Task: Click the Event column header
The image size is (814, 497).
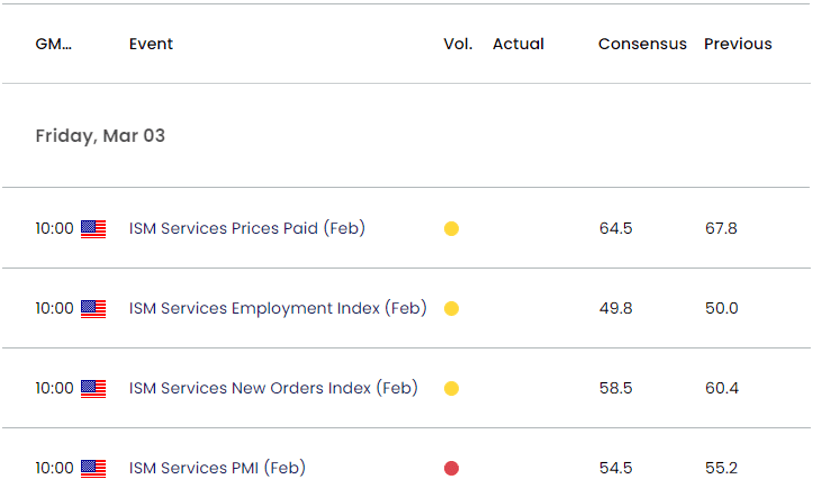Action: pos(151,44)
